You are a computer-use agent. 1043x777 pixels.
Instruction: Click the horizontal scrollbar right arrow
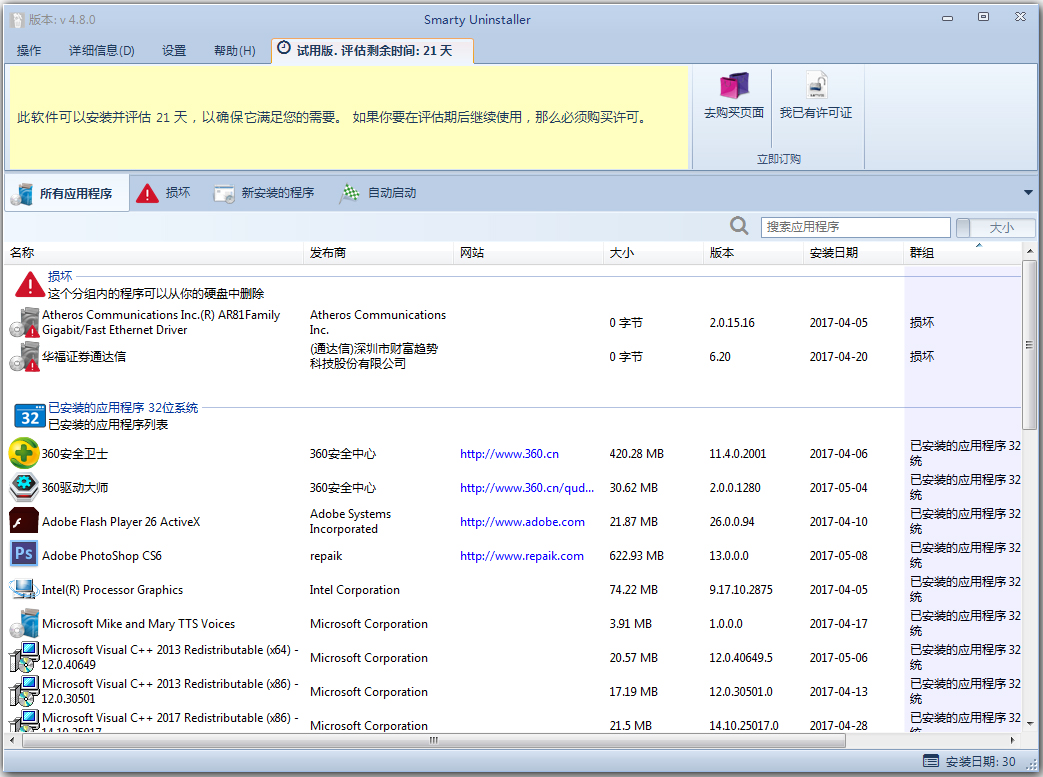(1013, 740)
